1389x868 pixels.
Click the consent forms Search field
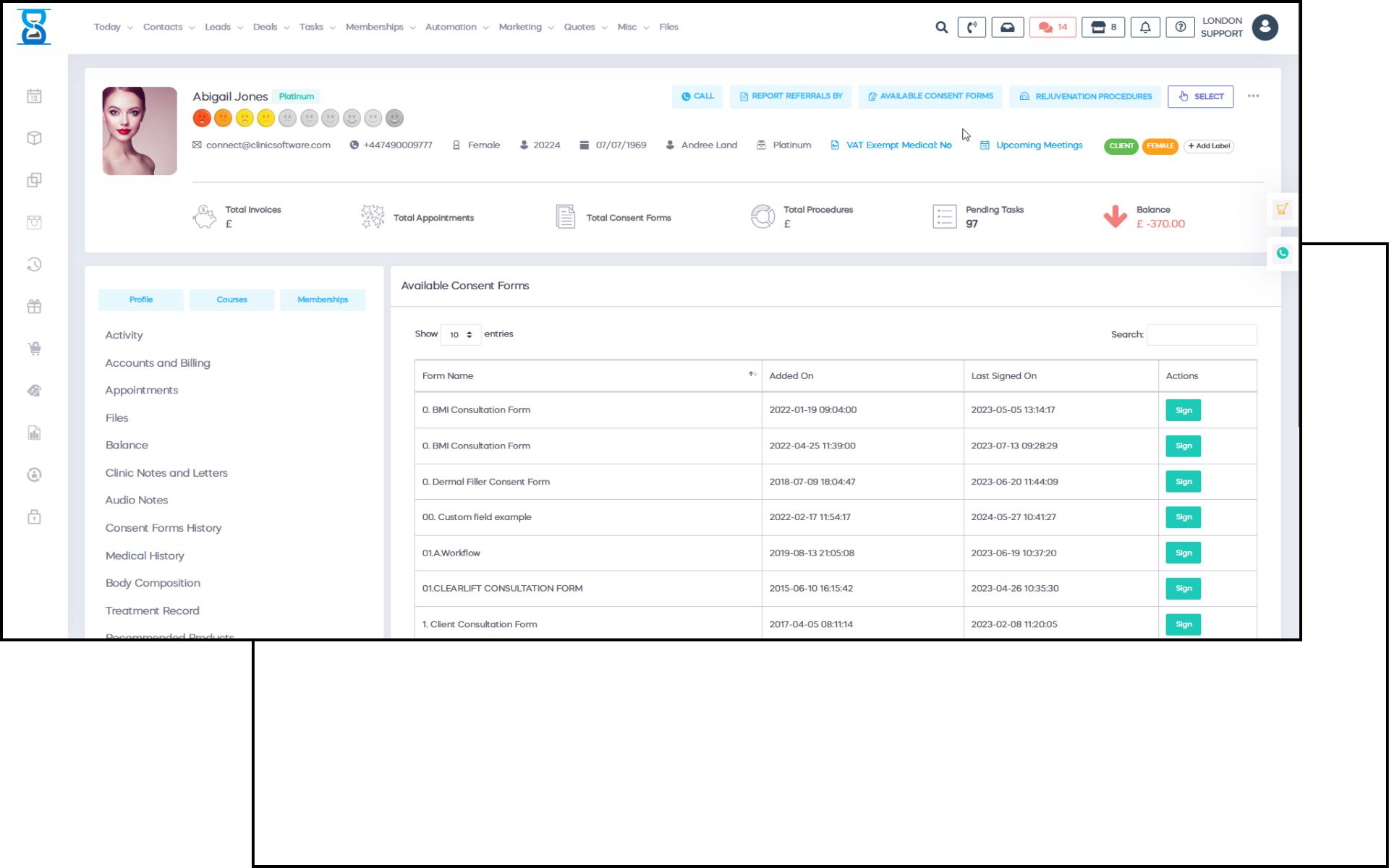(x=1201, y=335)
